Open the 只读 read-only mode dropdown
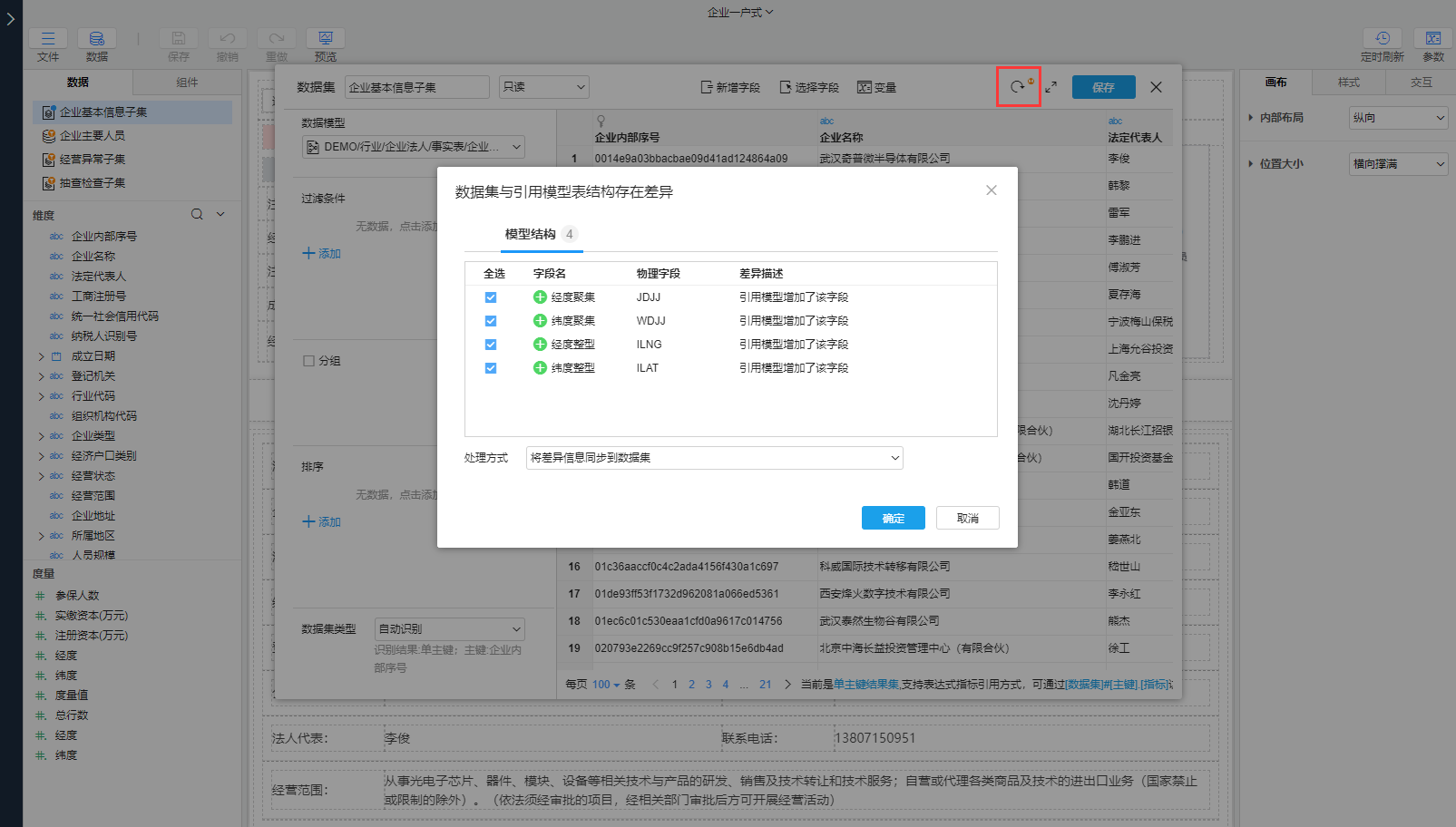 (x=543, y=87)
